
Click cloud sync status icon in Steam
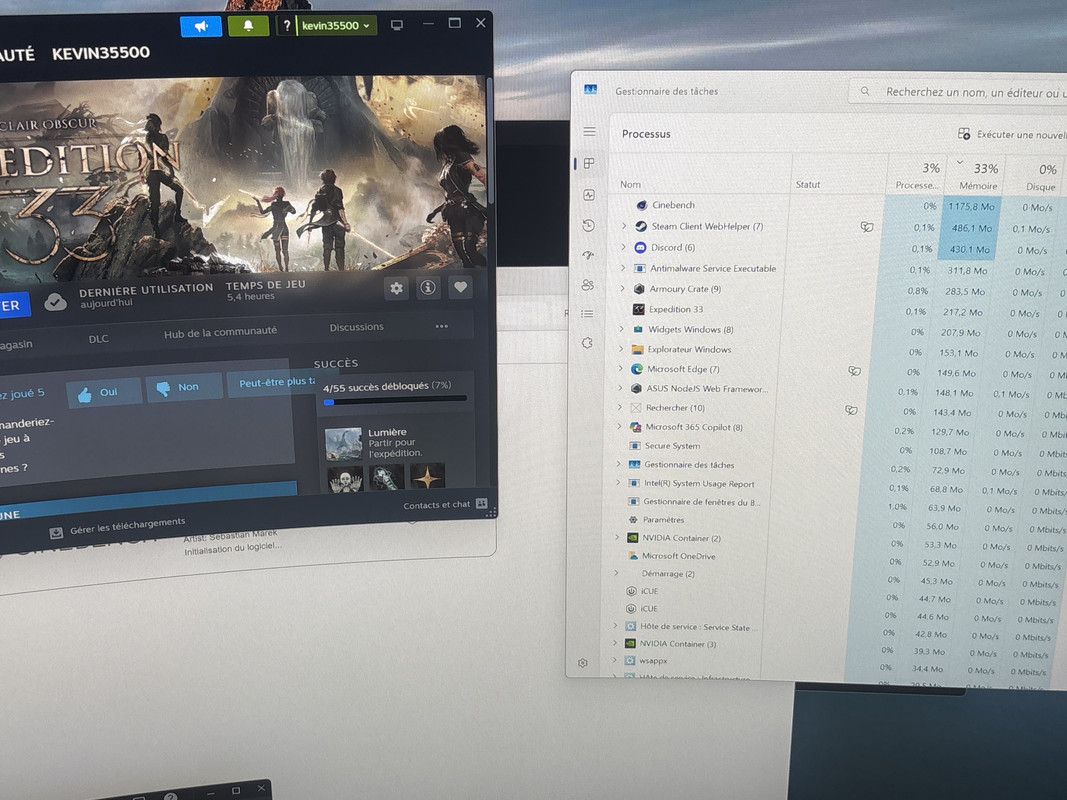[55, 301]
